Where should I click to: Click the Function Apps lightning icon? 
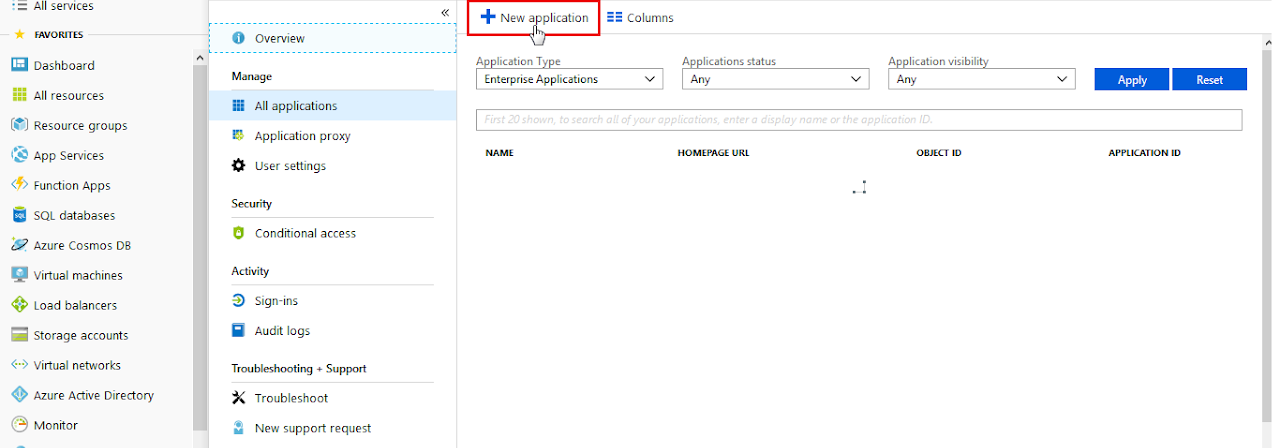click(x=18, y=185)
